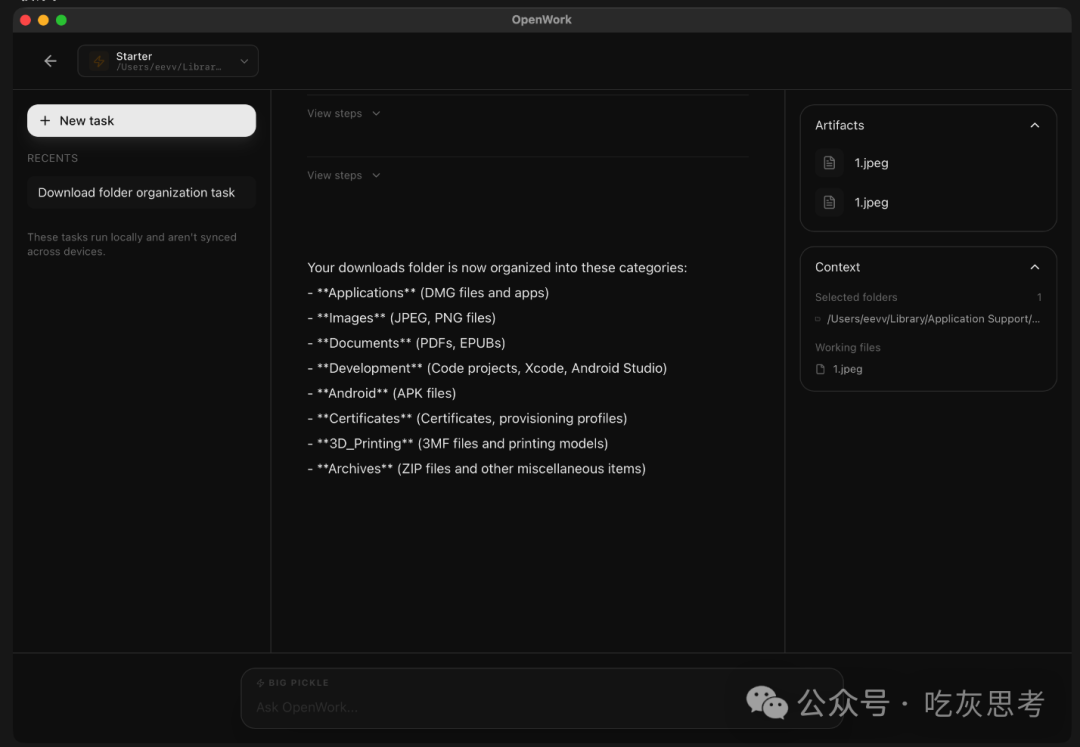Image resolution: width=1080 pixels, height=747 pixels.
Task: Click the file icon of the lower 1.jpeg artifact
Action: point(829,202)
